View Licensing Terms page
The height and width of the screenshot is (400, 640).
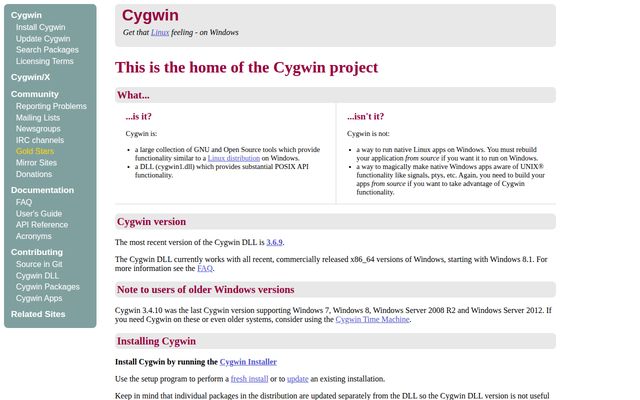(x=44, y=61)
